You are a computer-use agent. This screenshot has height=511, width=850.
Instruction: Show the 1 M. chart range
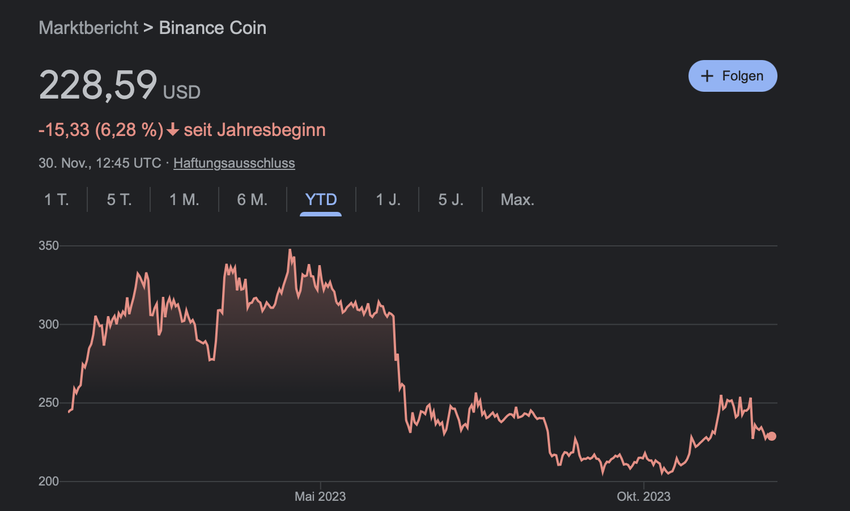click(184, 199)
